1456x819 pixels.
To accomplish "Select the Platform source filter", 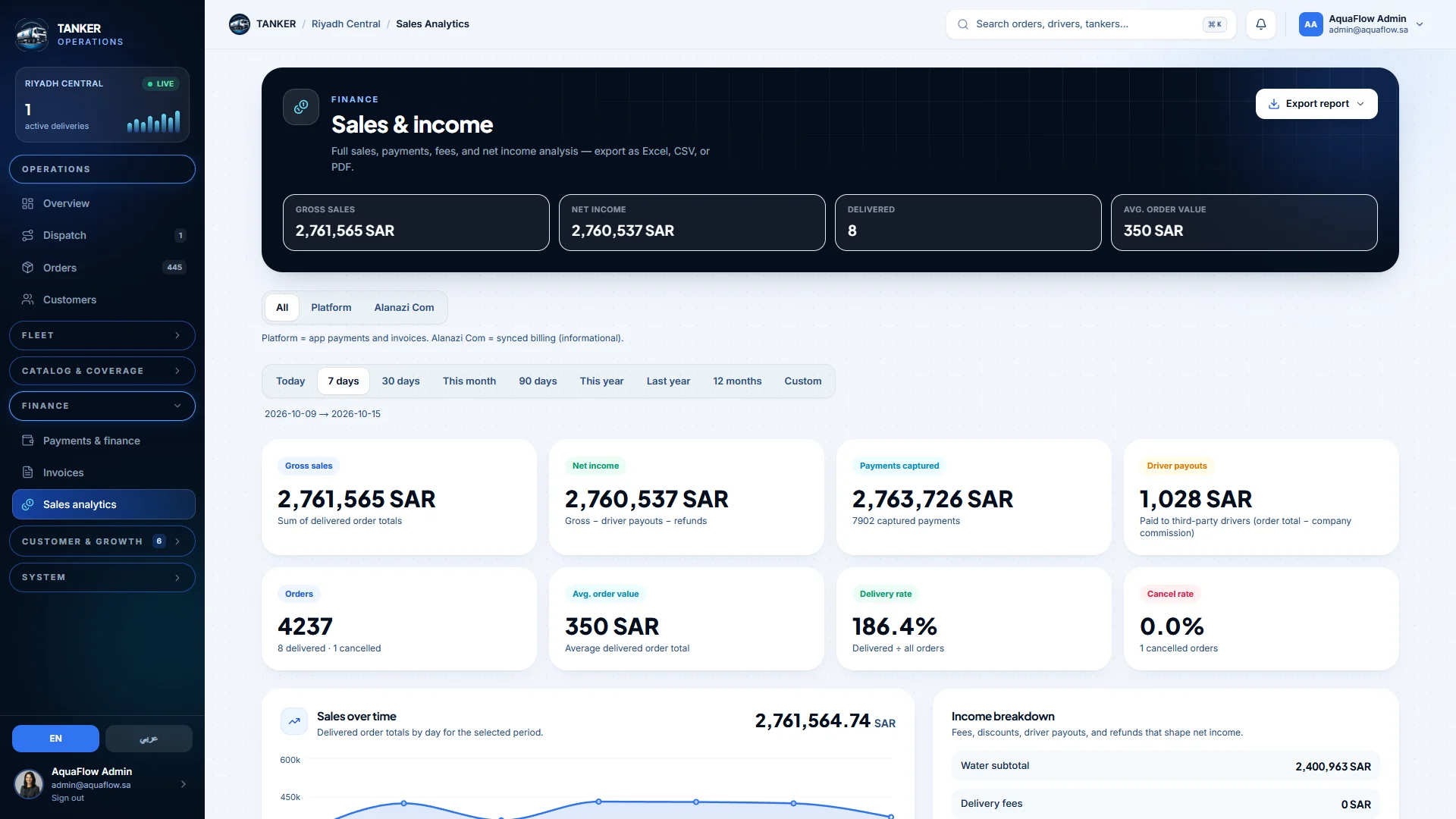I will tap(331, 308).
